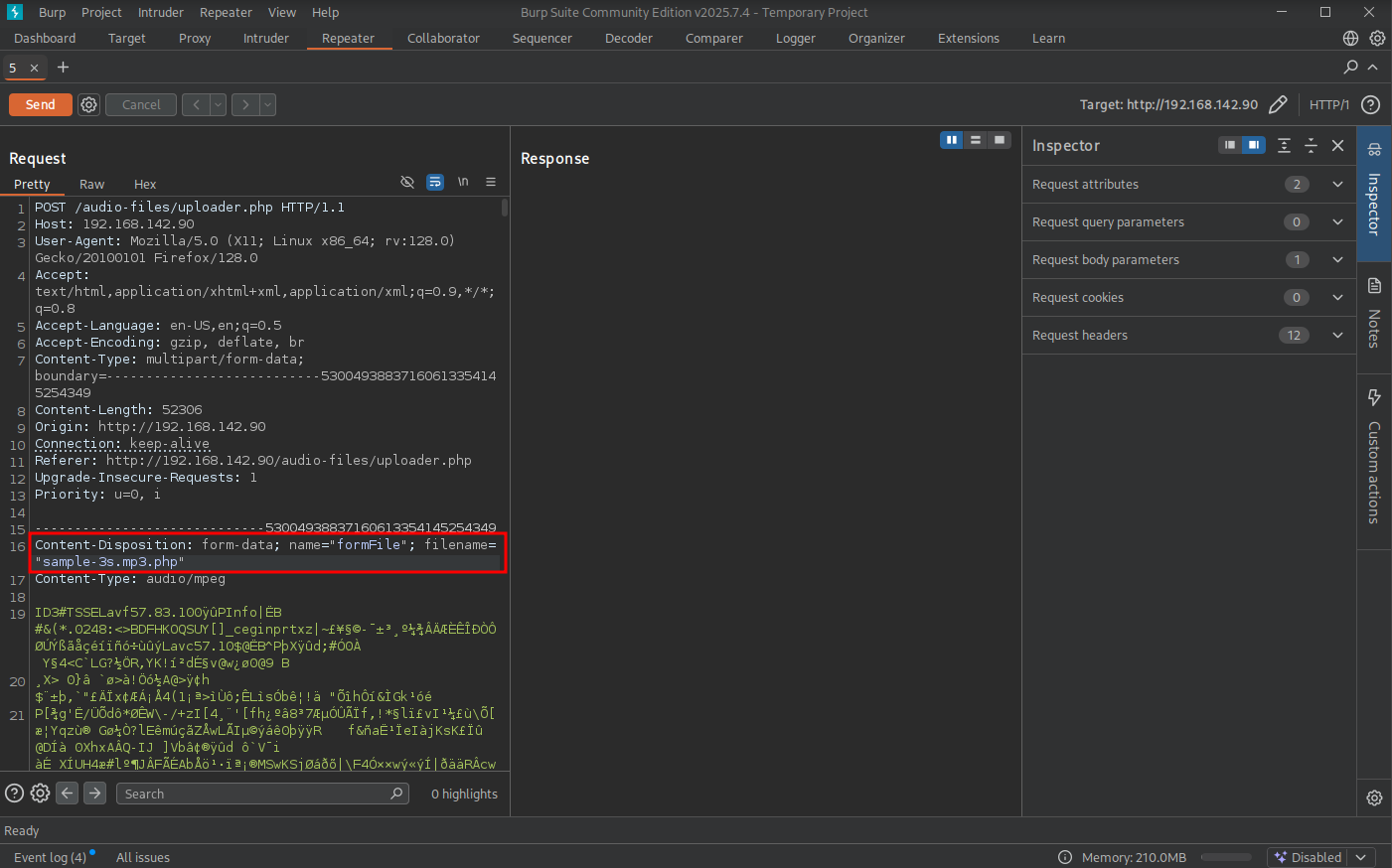Viewport: 1392px width, 868px height.
Task: Open the Repeater tab search magnifier
Action: coord(1350,67)
